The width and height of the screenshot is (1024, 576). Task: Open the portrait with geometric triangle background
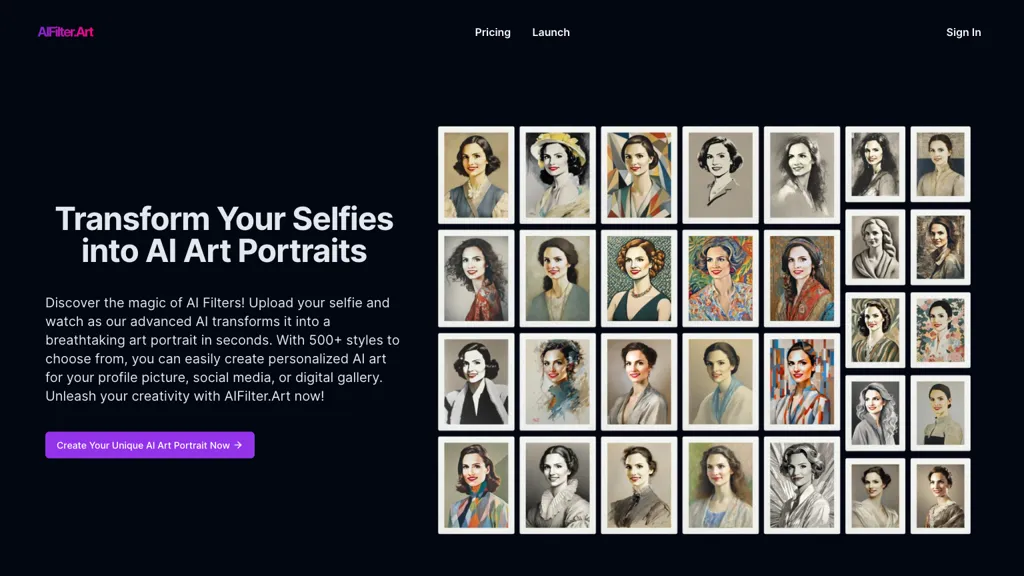(639, 175)
